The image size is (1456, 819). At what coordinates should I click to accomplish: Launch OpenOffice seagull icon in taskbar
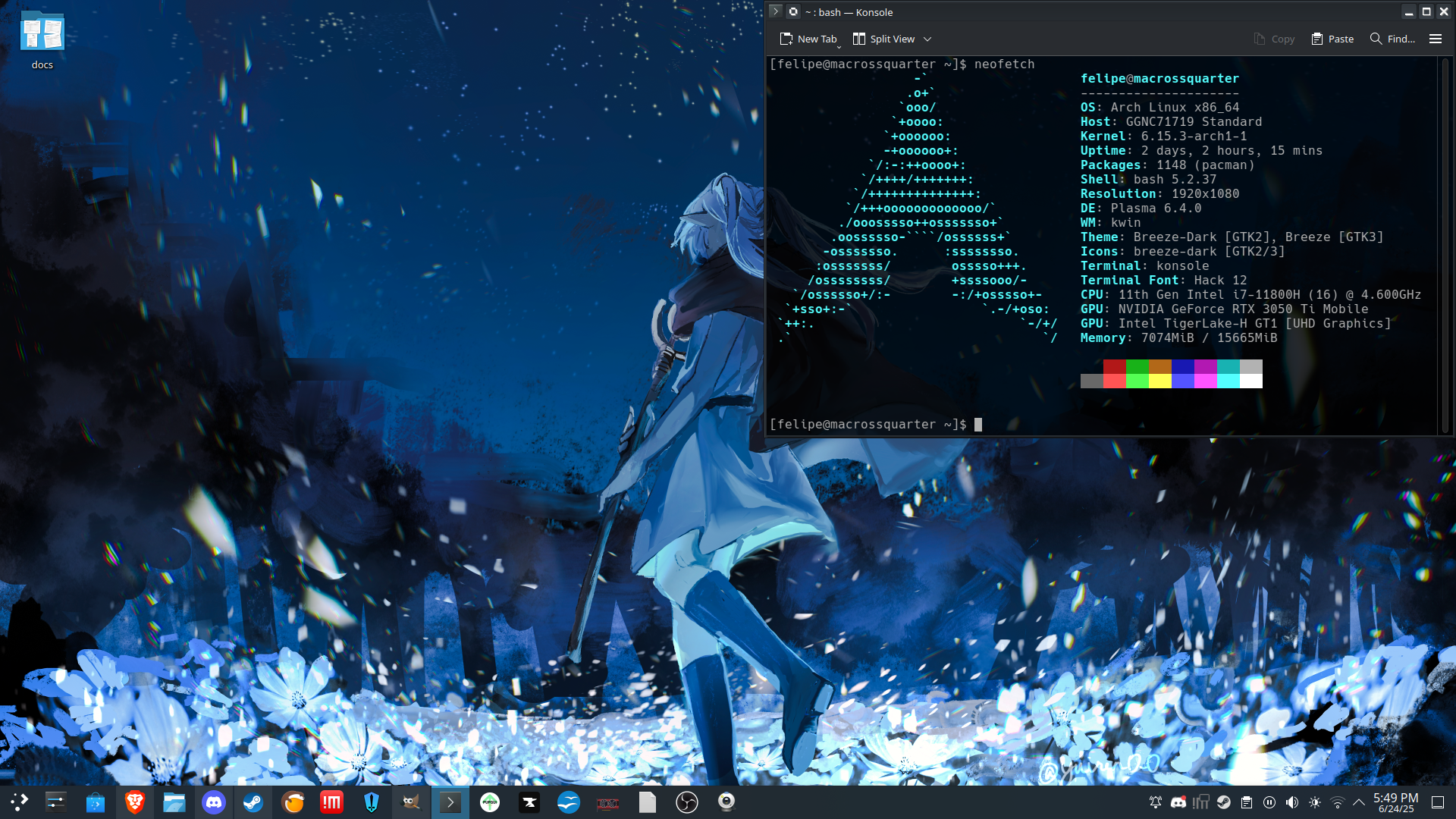pyautogui.click(x=569, y=802)
